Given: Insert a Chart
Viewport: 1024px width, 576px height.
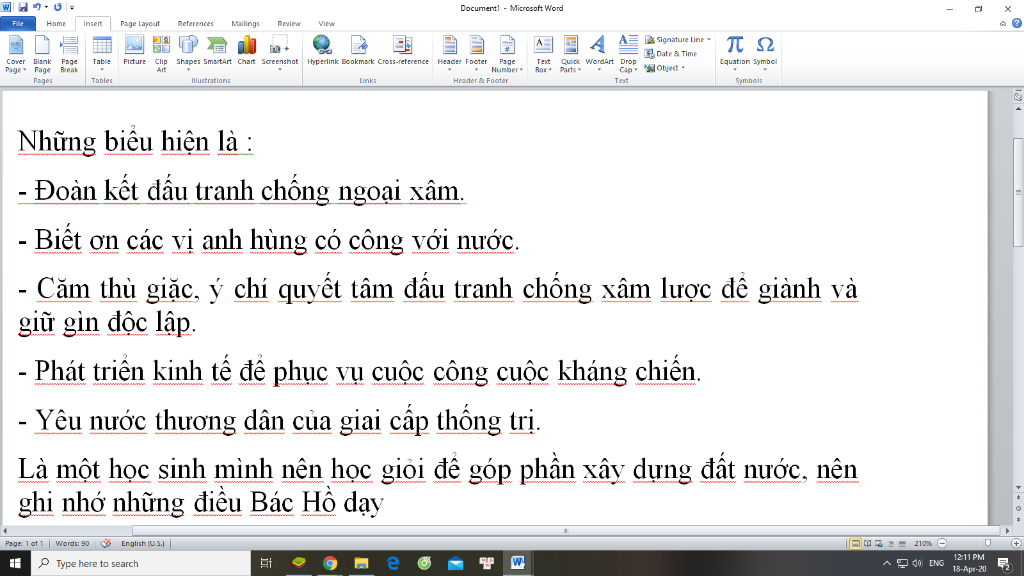Looking at the screenshot, I should click(246, 51).
